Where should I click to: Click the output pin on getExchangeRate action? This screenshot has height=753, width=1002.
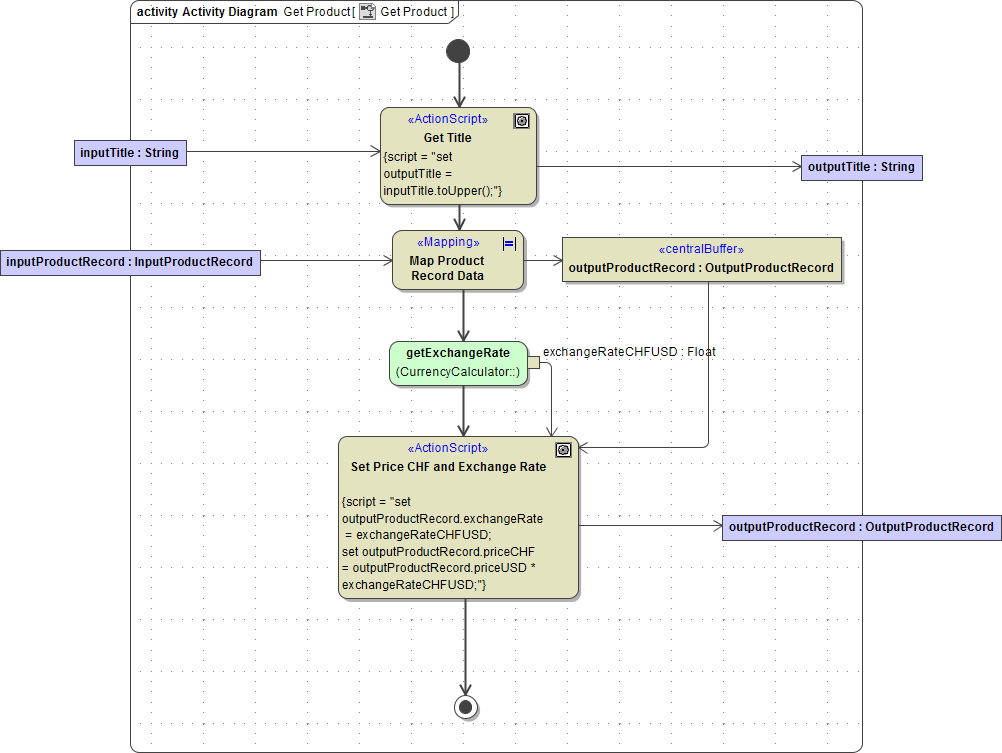pos(534,364)
